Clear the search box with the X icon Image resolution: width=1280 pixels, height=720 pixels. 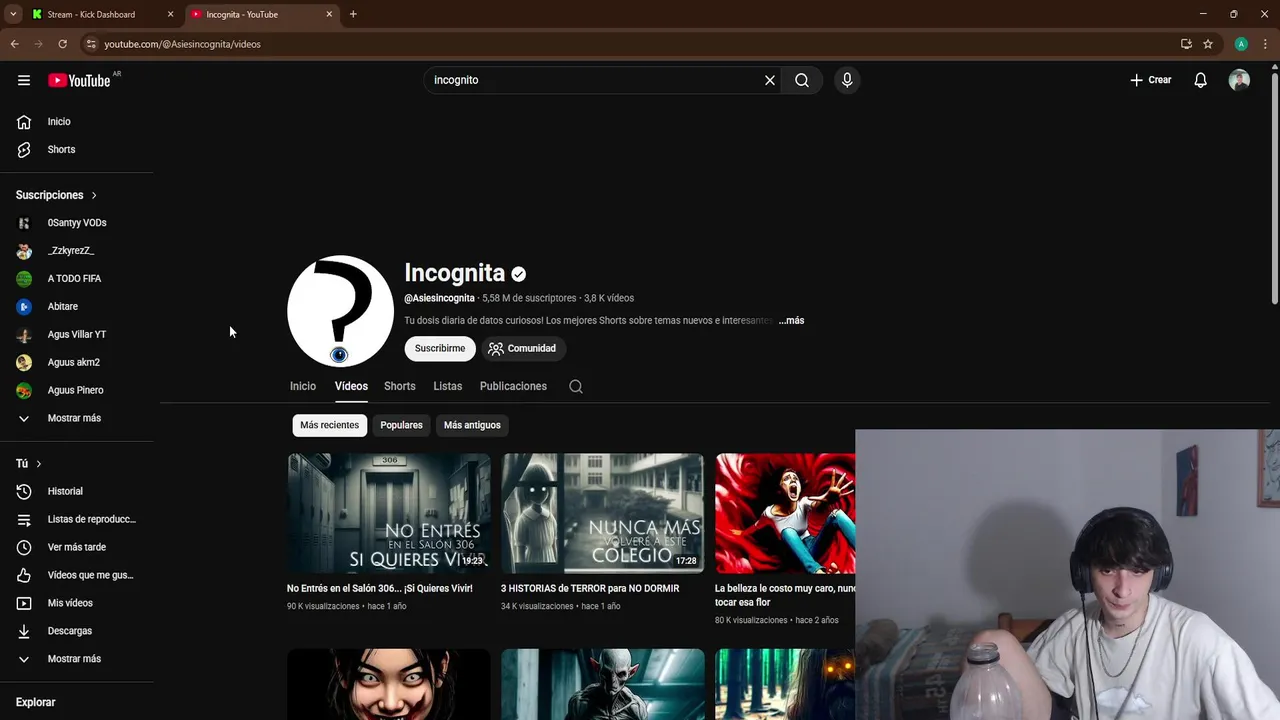(x=770, y=80)
